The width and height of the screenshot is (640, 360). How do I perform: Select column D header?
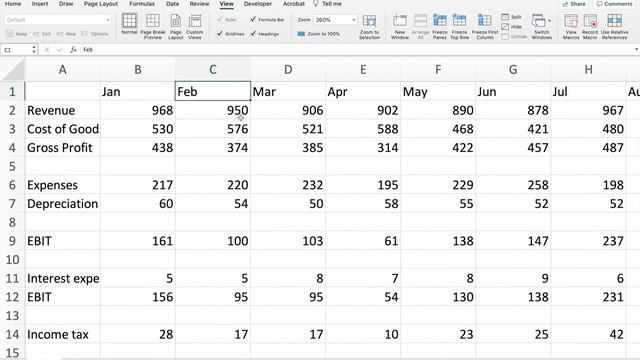click(x=288, y=70)
